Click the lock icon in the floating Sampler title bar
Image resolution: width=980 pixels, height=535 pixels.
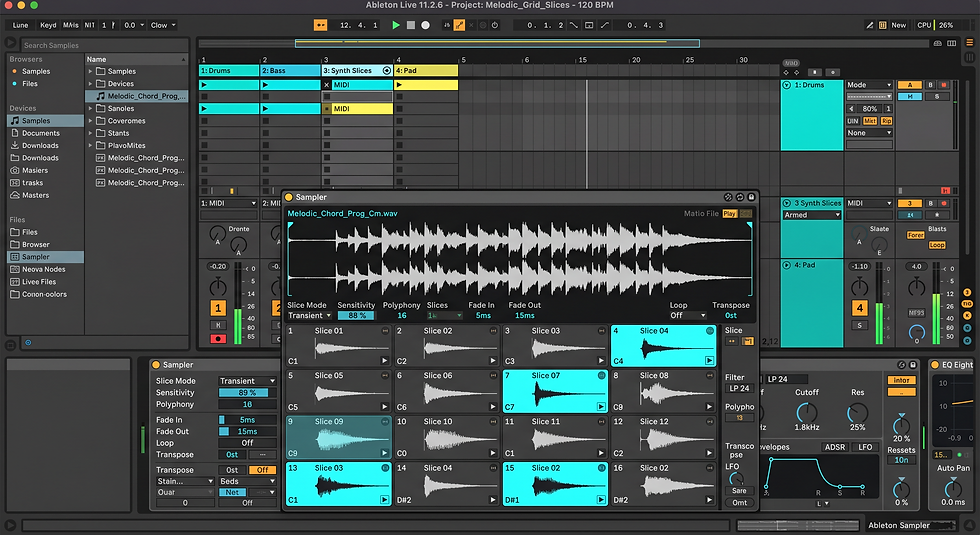751,198
